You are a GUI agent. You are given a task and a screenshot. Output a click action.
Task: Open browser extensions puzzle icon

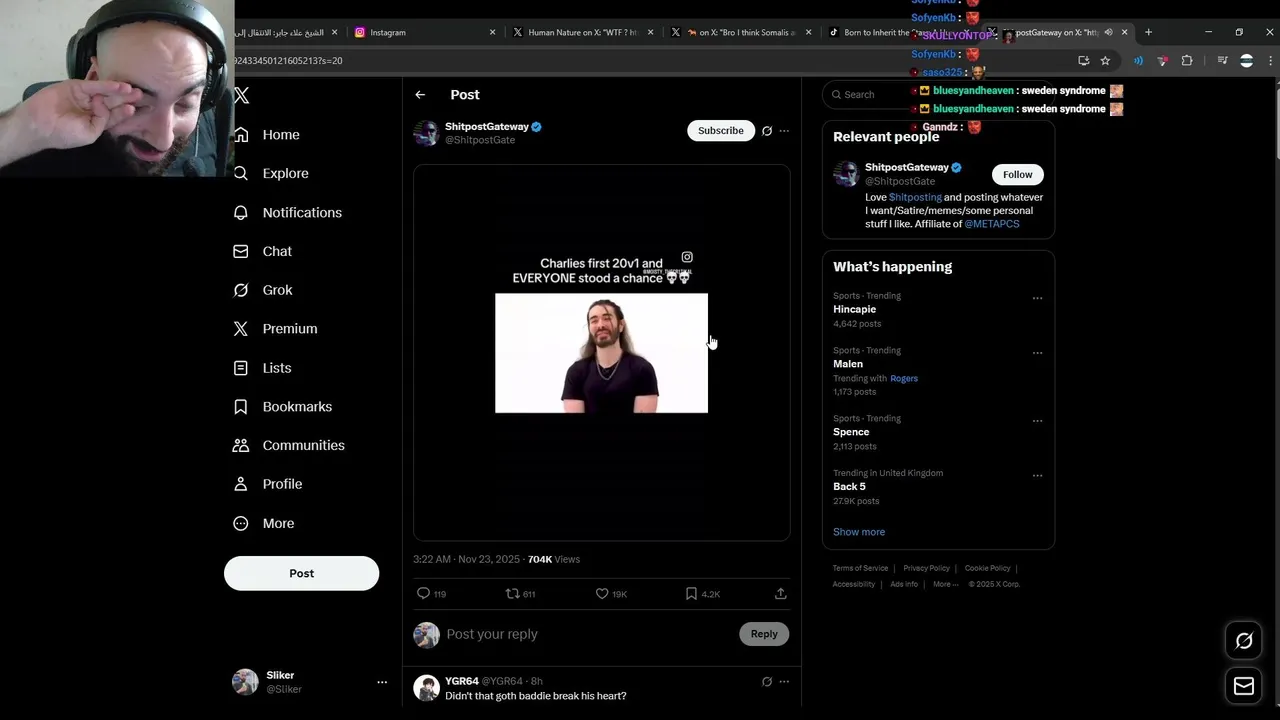[x=1187, y=61]
